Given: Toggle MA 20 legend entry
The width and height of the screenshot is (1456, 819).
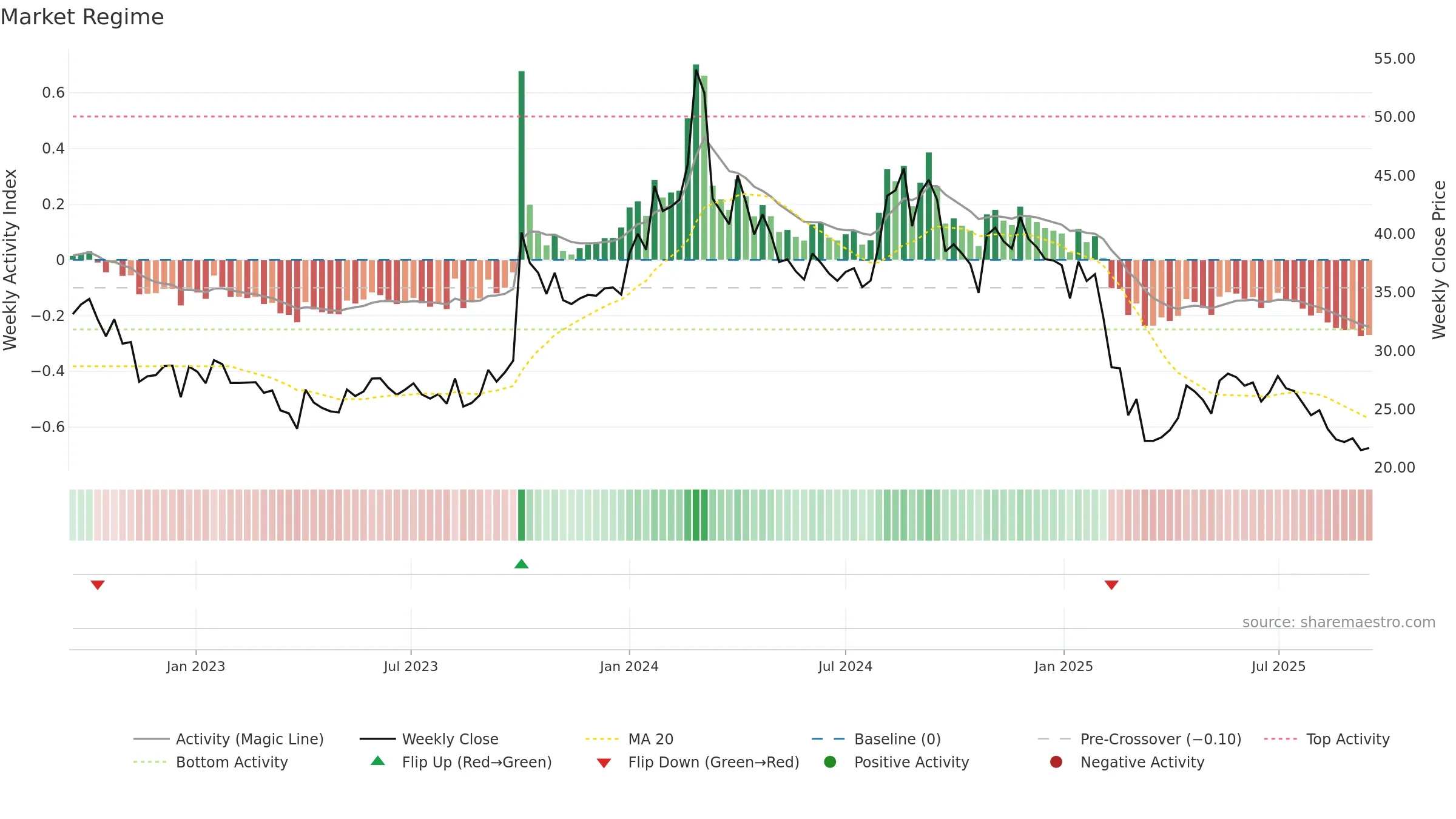Looking at the screenshot, I should click(x=629, y=739).
